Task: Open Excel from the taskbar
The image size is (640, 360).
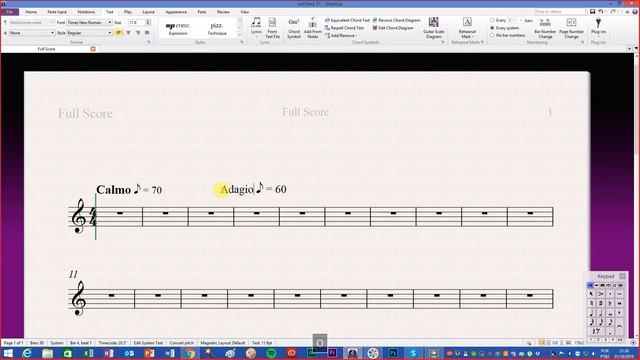Action: (88, 353)
